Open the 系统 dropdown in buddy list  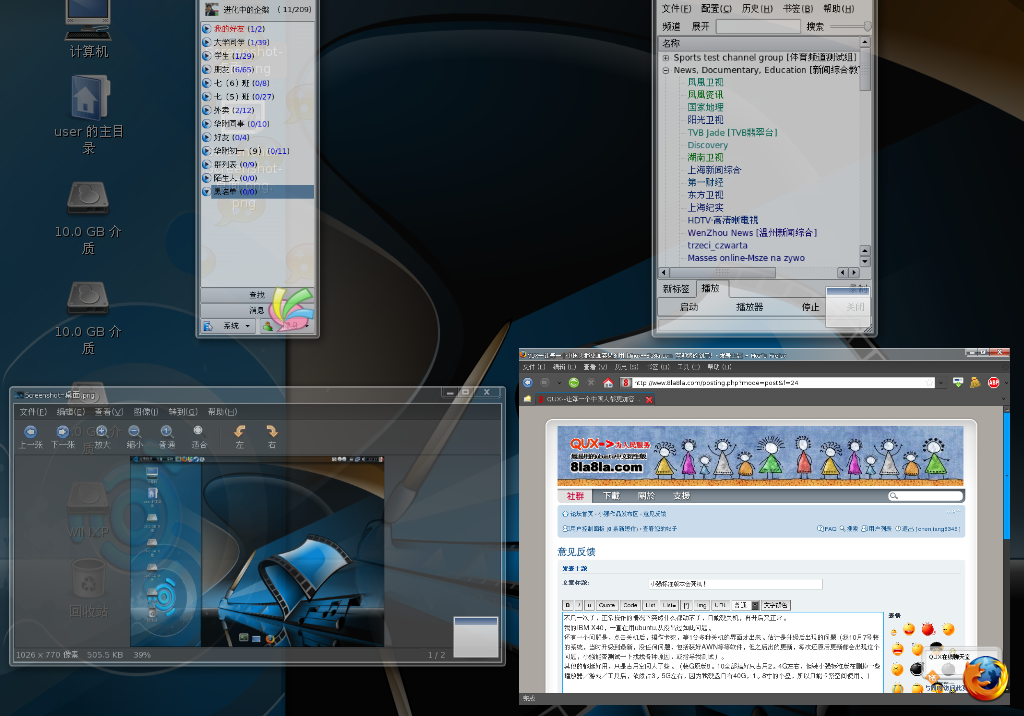click(228, 326)
